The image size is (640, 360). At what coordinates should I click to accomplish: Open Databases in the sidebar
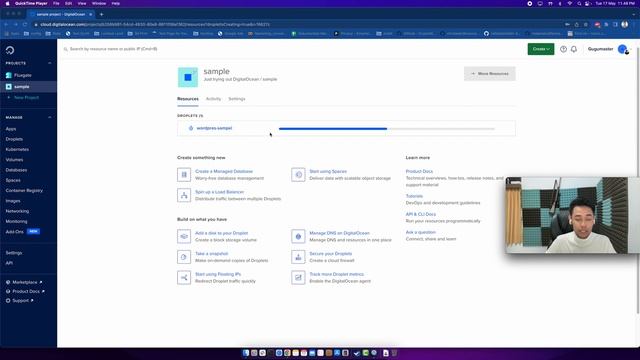[x=16, y=170]
